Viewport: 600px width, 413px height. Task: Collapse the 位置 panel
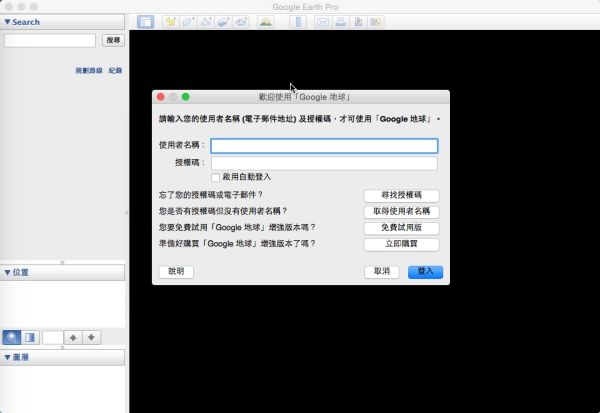click(x=8, y=272)
